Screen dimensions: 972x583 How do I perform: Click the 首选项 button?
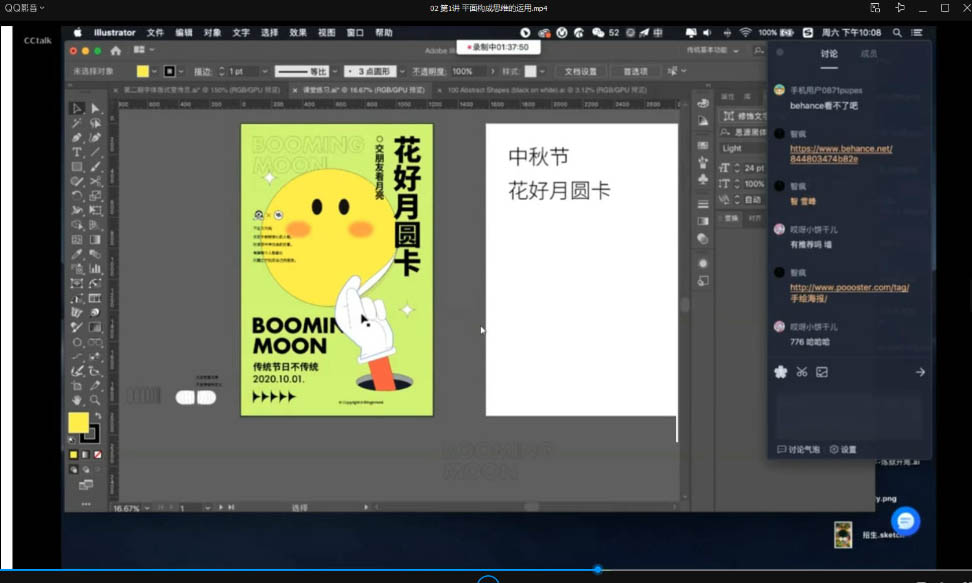635,71
